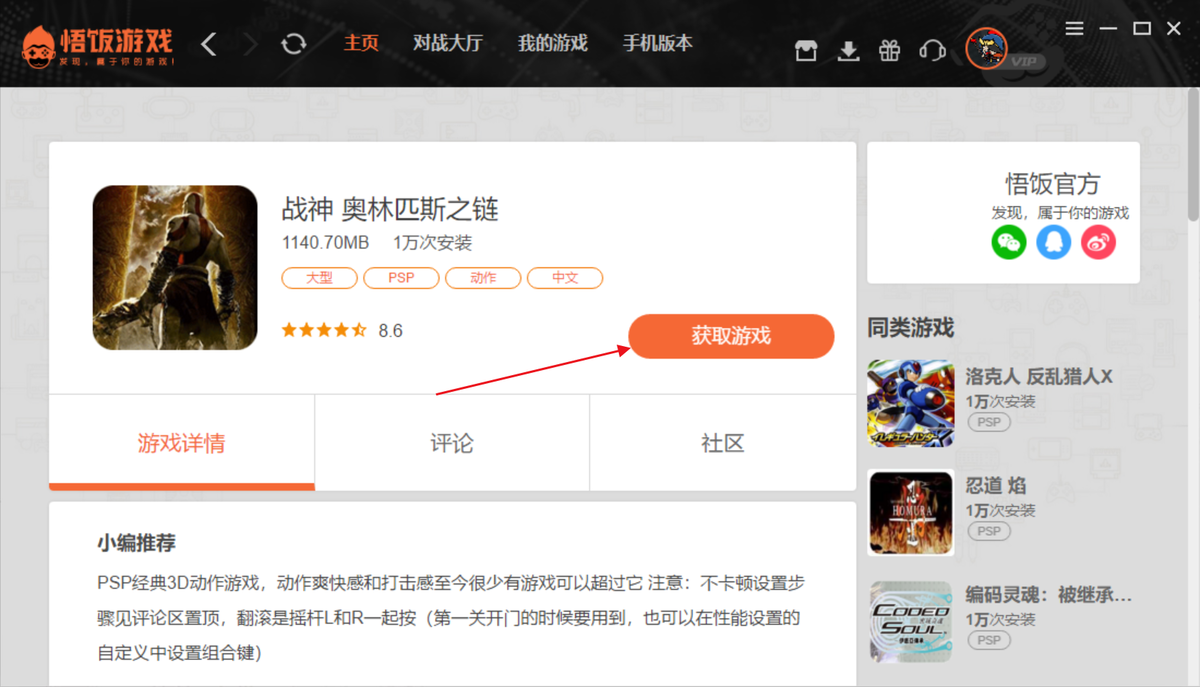Open the WeChat official icon
Image resolution: width=1200 pixels, height=687 pixels.
[x=1009, y=242]
